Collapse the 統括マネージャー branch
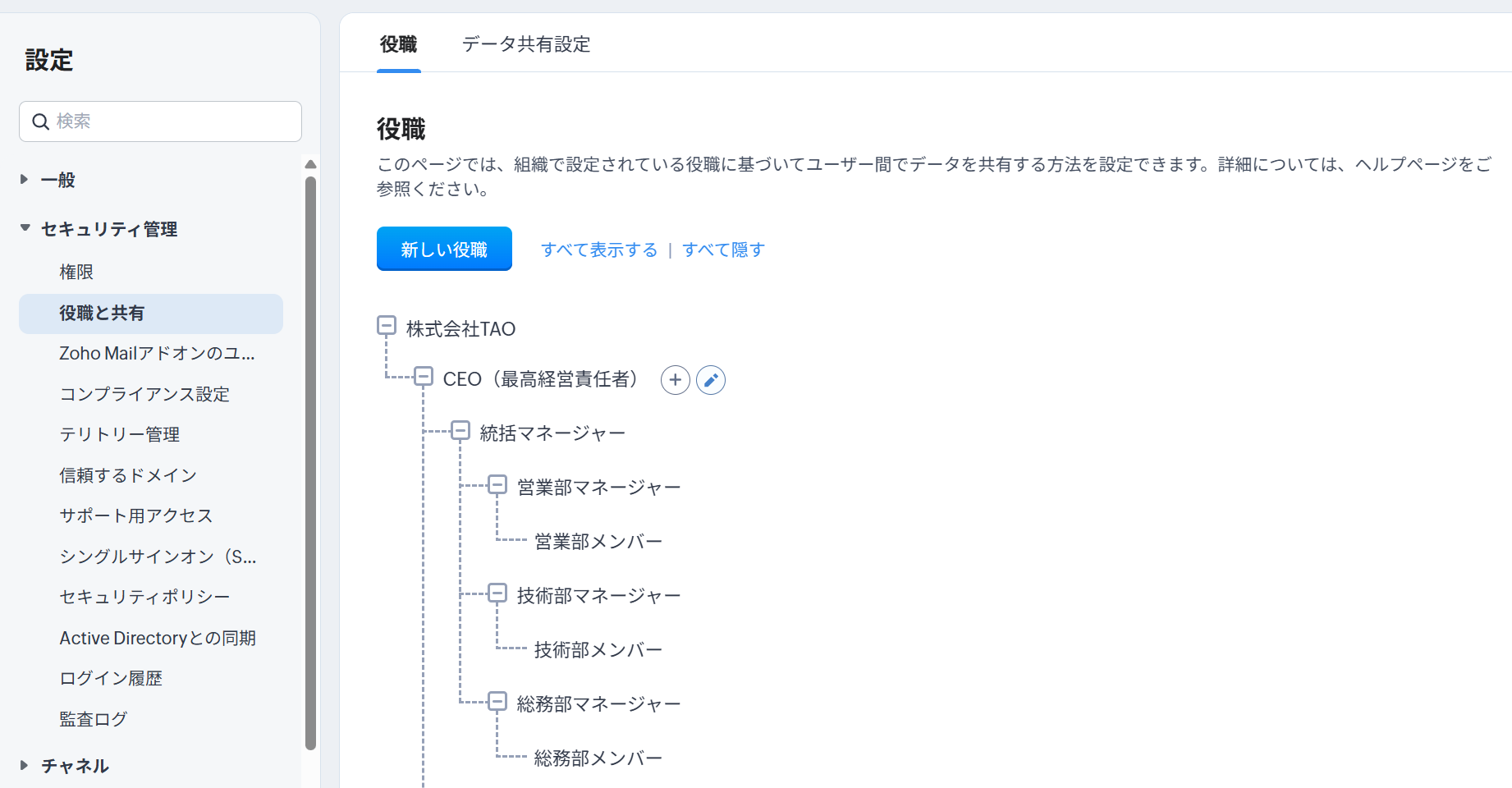Screen dimensions: 1512x788 point(460,431)
